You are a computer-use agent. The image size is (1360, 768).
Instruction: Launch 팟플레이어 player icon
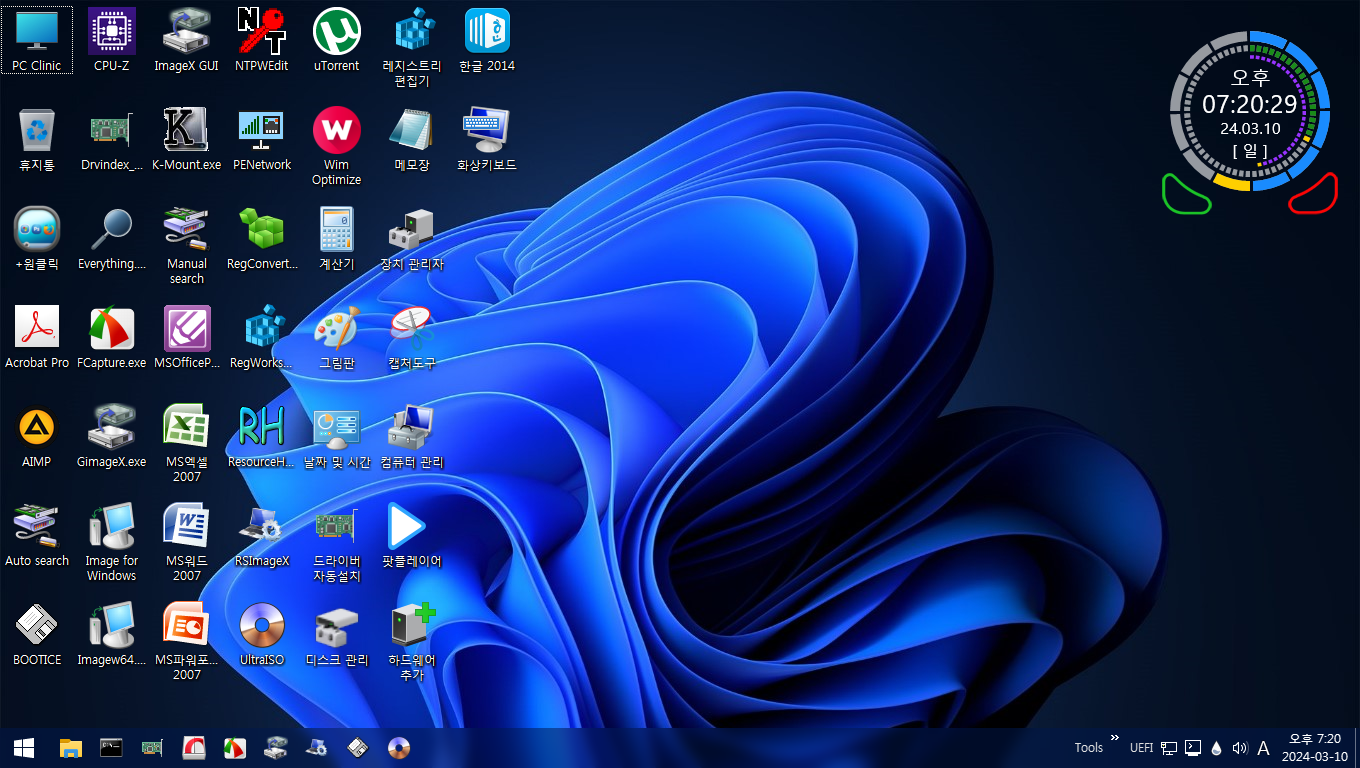[412, 536]
